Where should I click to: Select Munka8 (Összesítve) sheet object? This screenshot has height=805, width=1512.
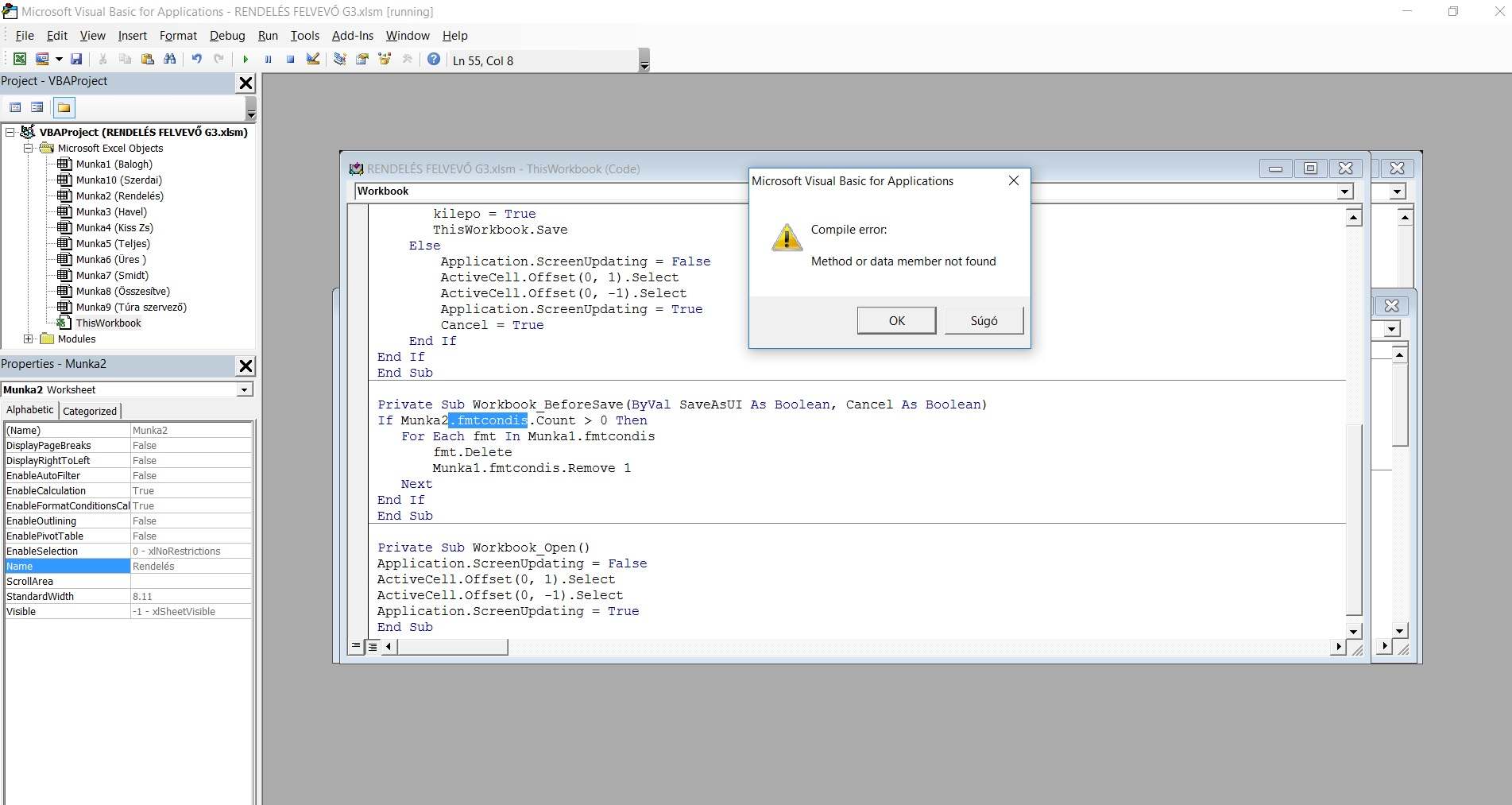pyautogui.click(x=122, y=291)
